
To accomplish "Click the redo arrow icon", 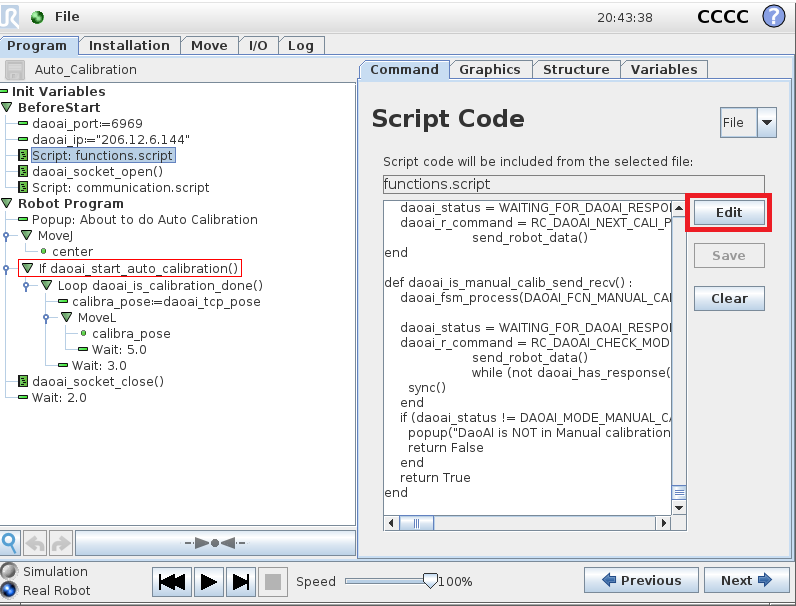I will 61,543.
